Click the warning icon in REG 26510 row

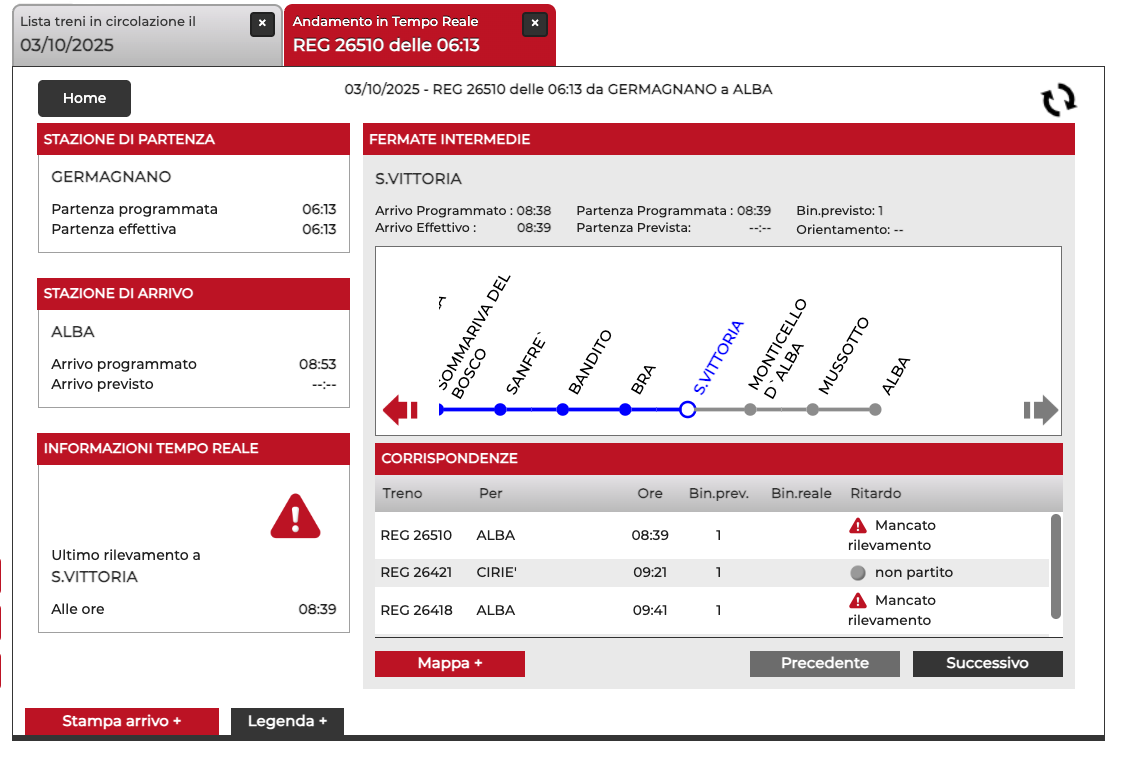857,526
